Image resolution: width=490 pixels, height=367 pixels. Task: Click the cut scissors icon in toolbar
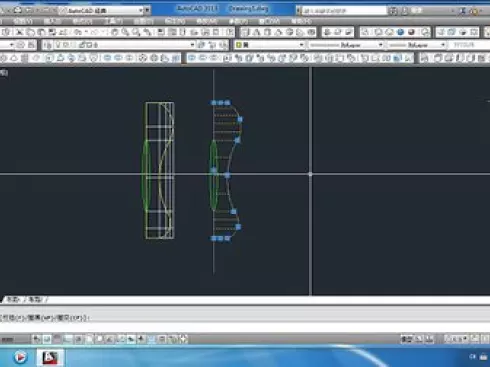click(19, 32)
